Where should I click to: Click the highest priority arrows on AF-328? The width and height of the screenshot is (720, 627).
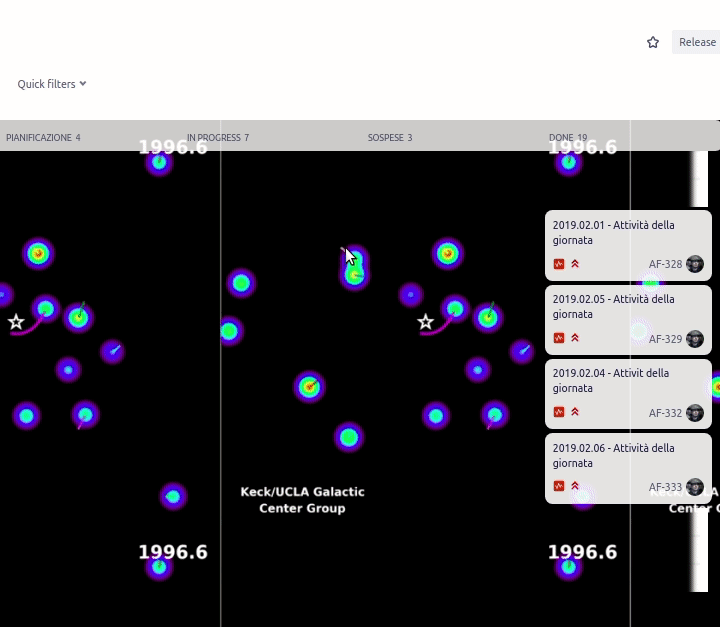(x=575, y=264)
